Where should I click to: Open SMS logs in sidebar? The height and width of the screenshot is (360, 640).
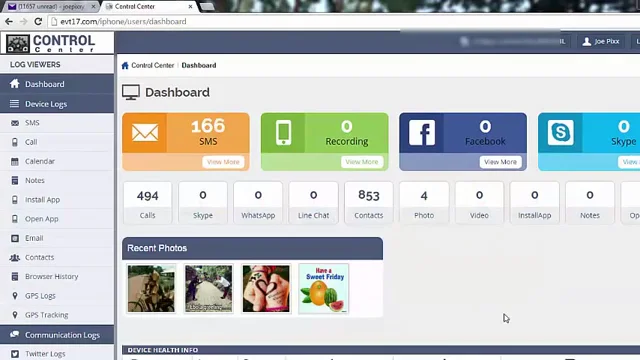57,123
